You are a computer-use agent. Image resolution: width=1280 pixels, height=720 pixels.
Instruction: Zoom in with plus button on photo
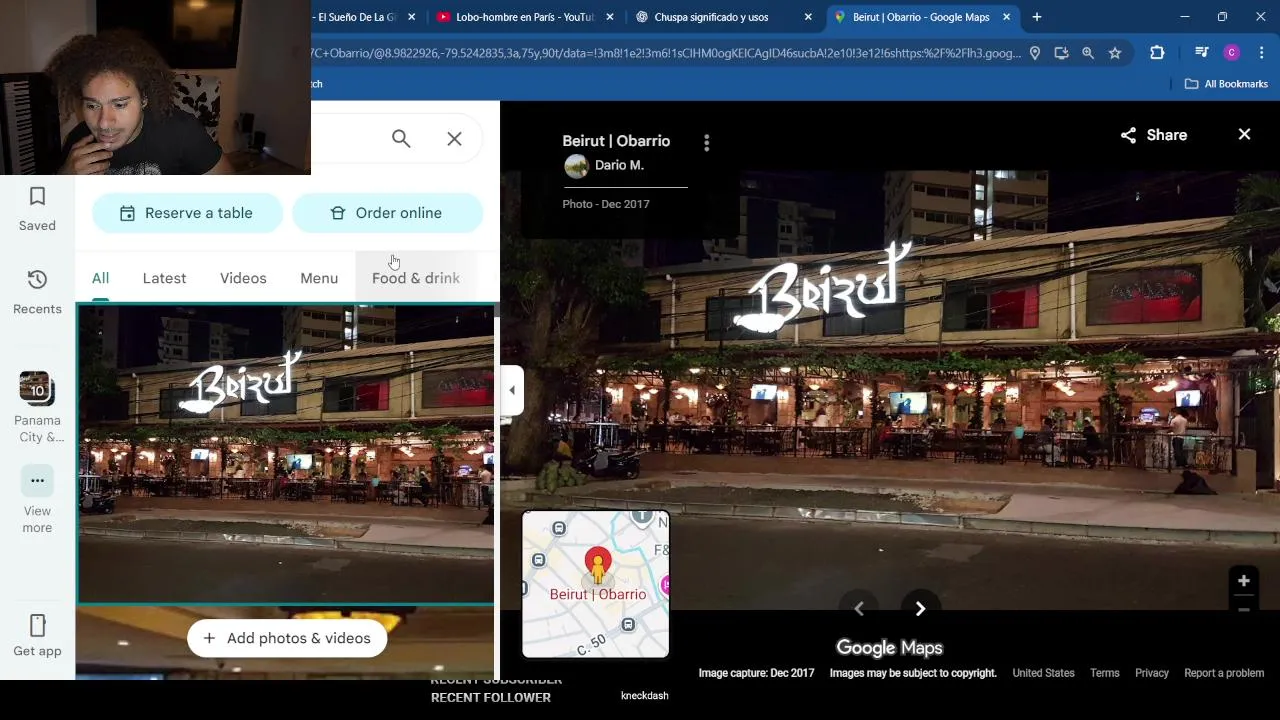click(1243, 581)
